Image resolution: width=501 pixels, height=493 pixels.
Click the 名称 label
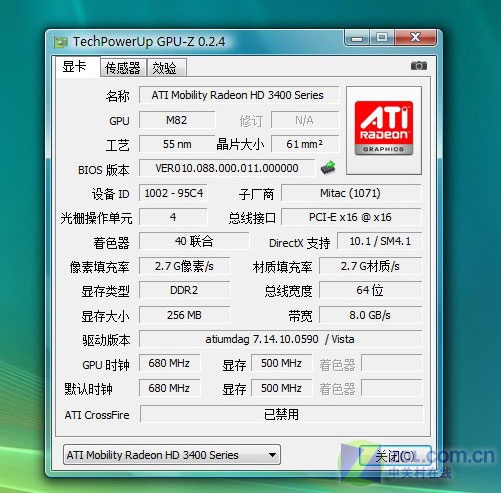click(117, 96)
